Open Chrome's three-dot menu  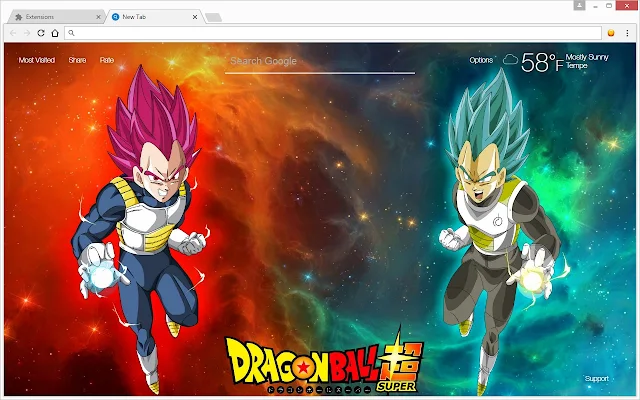click(x=627, y=33)
